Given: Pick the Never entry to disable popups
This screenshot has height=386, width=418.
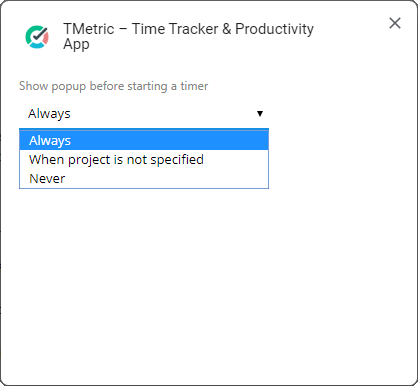Looking at the screenshot, I should (144, 179).
